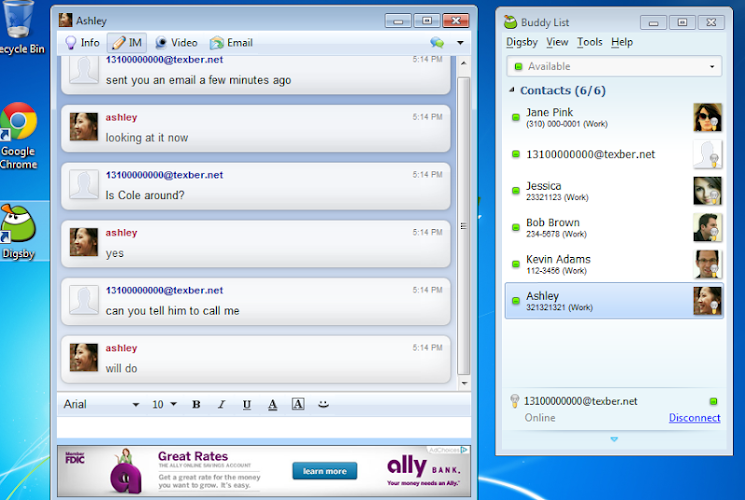Select Jane Pink in the Buddy List

[x=613, y=117]
